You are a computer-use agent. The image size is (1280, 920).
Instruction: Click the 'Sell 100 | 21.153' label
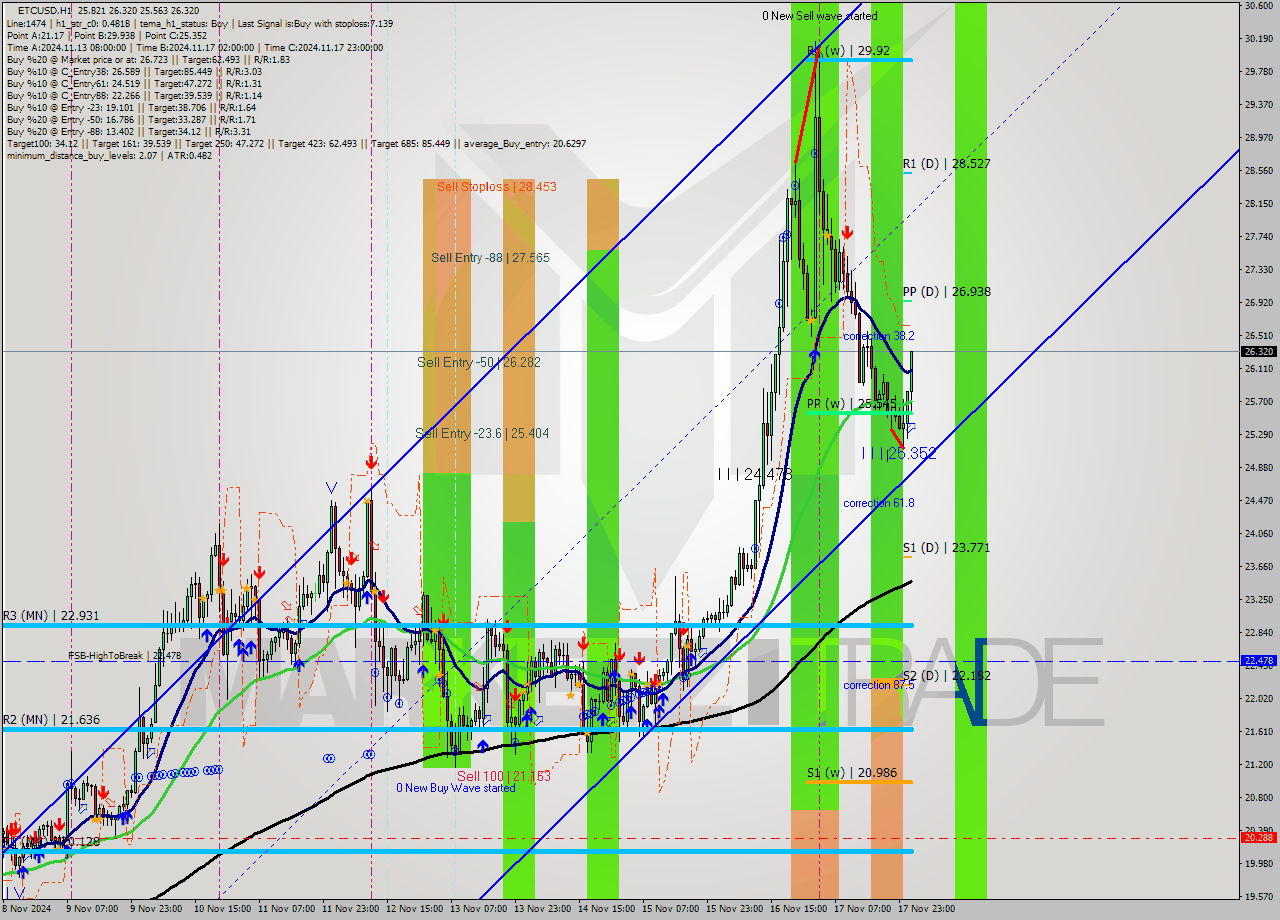coord(504,776)
